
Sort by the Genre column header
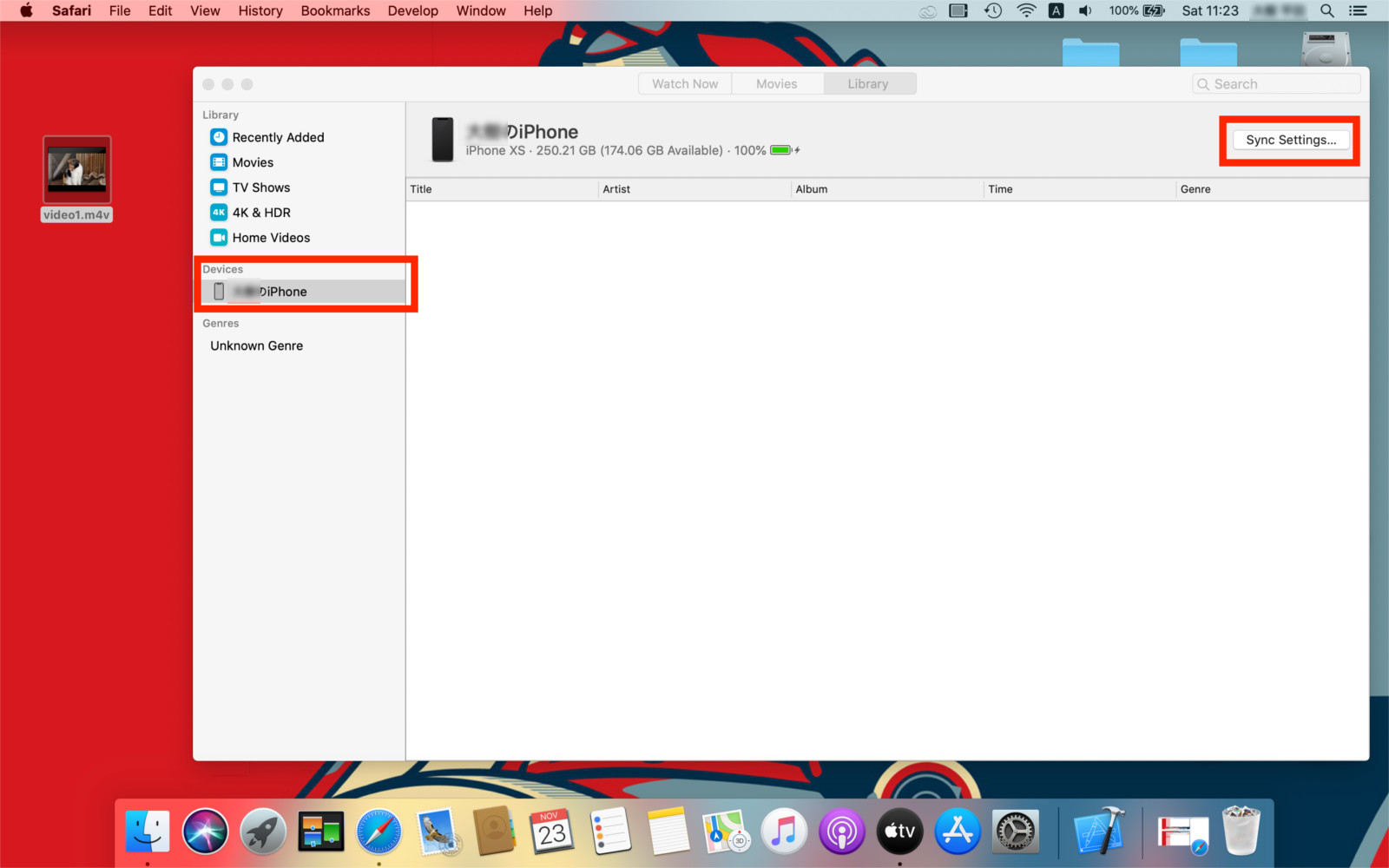[1271, 189]
